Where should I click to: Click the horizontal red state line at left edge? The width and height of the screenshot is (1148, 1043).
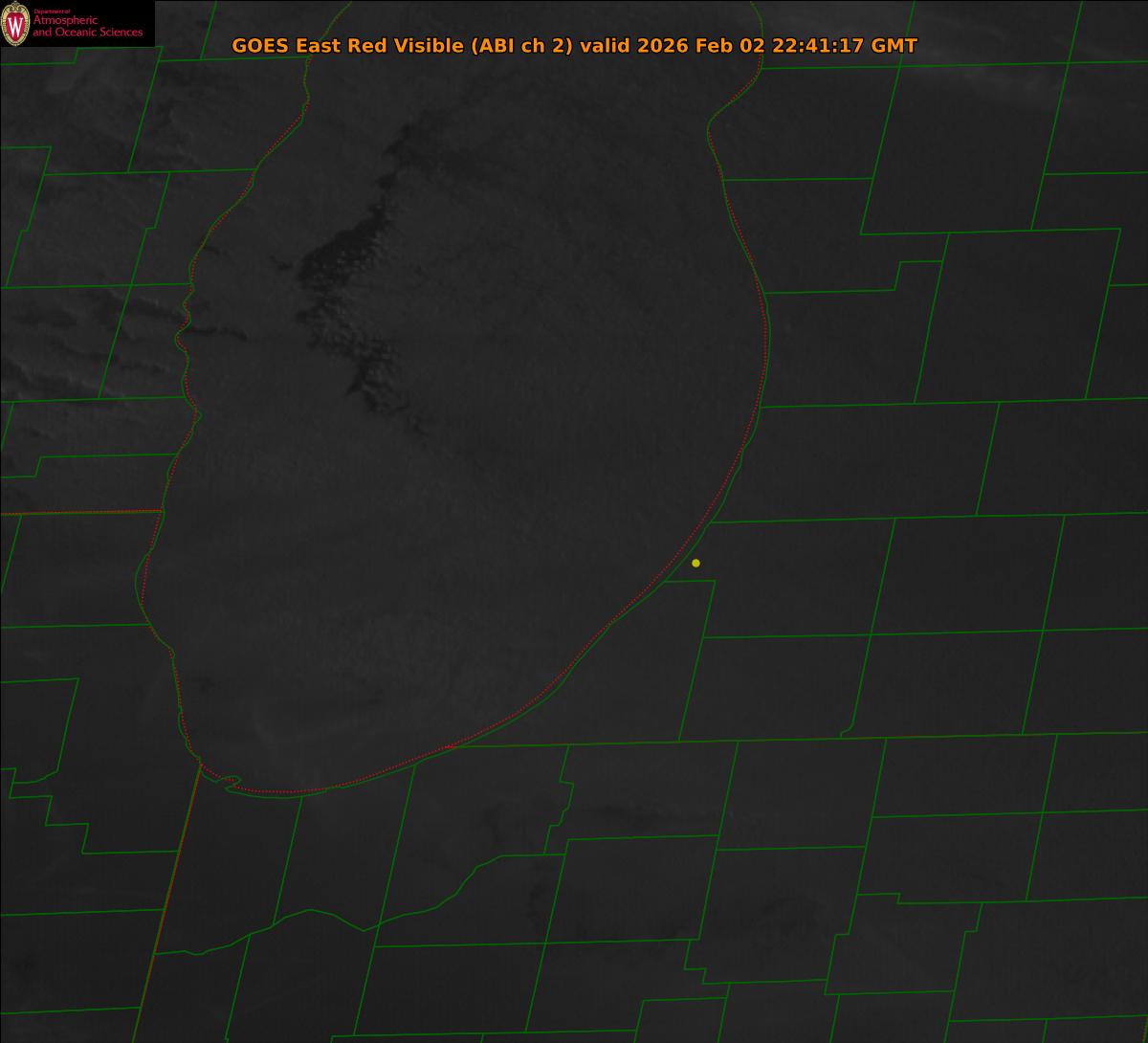77,512
